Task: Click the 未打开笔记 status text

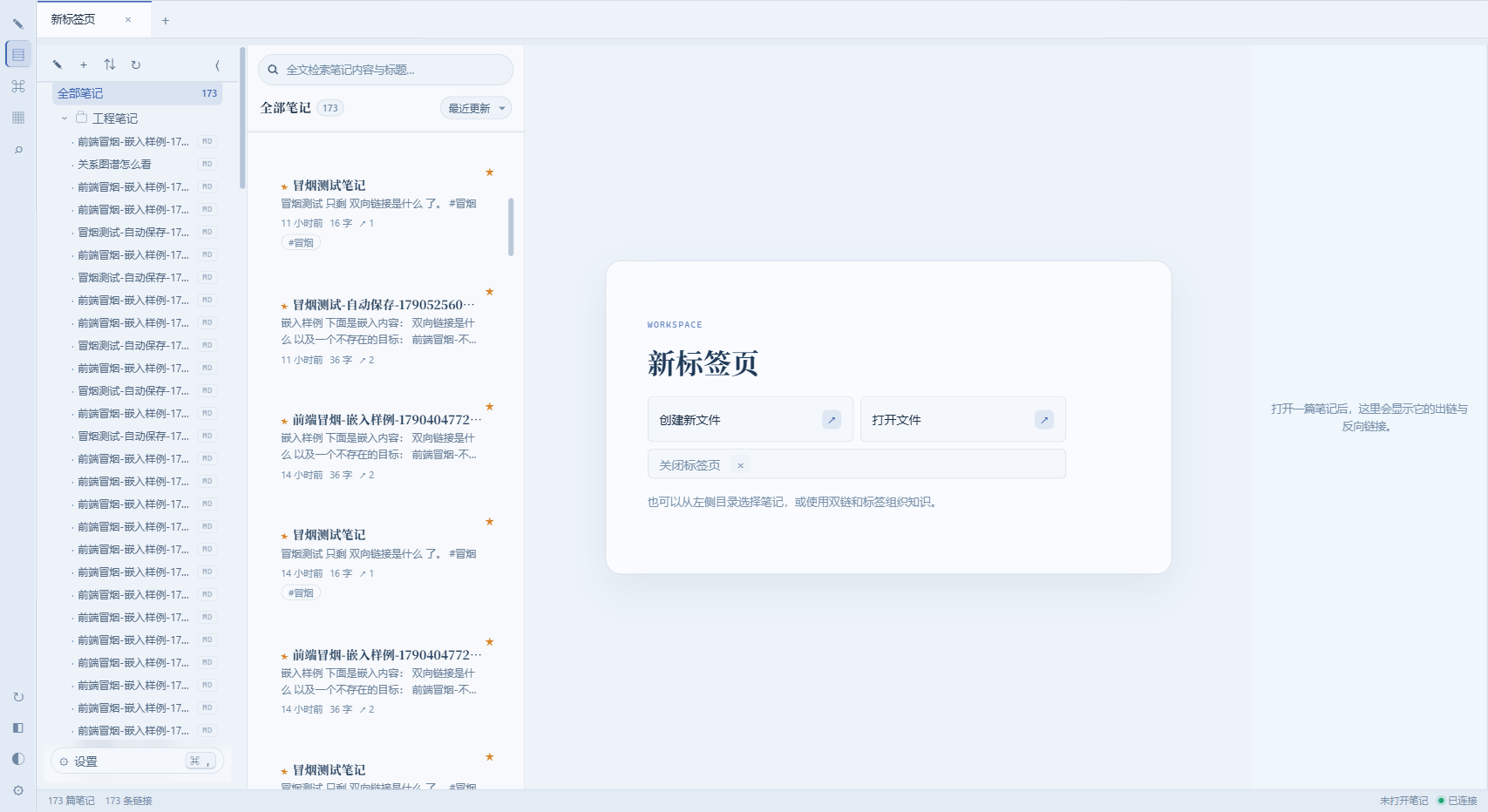Action: pos(1403,801)
